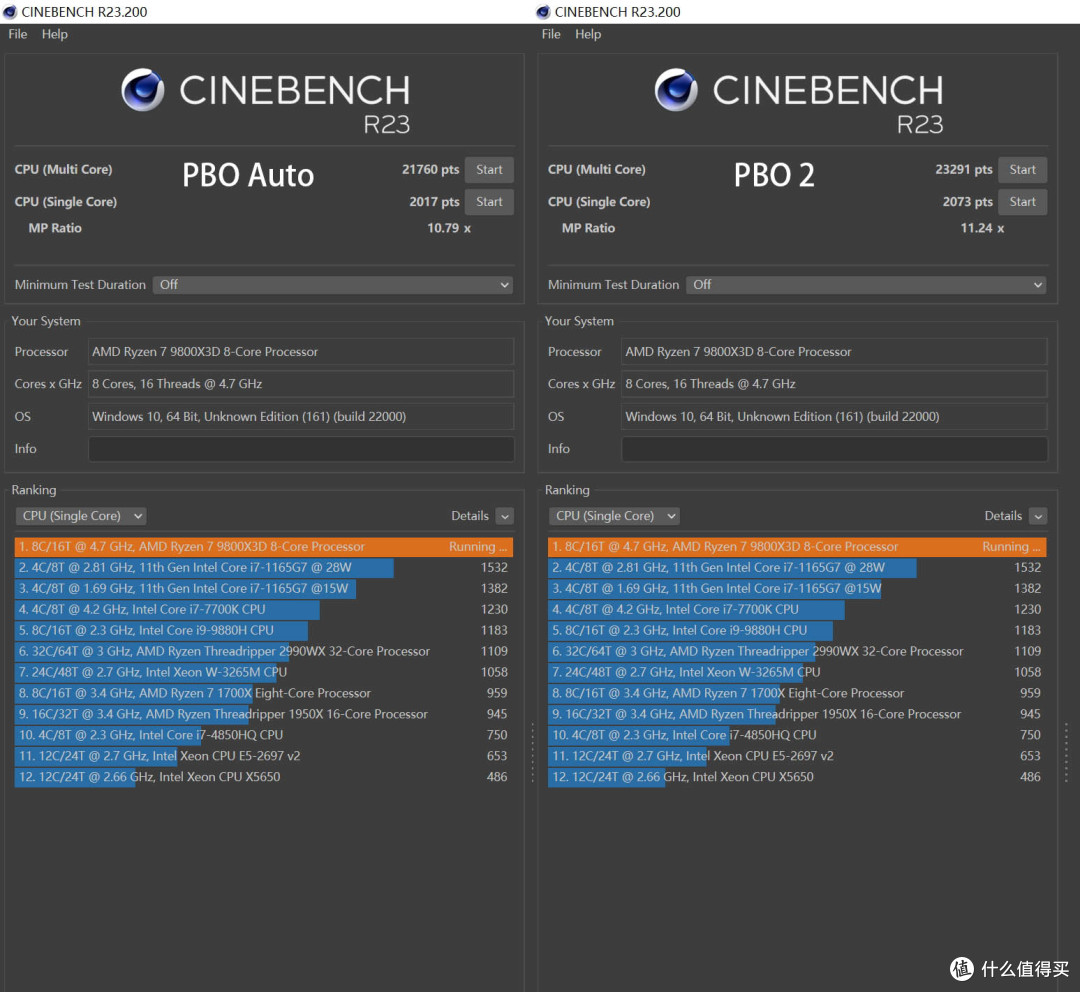Expand the CPU (Single Core) ranking selector on right
Image resolution: width=1080 pixels, height=992 pixels.
pyautogui.click(x=614, y=516)
